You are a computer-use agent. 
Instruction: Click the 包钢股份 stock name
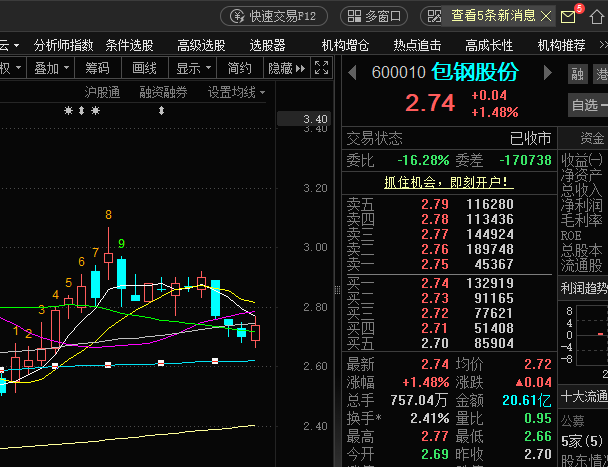pos(475,72)
